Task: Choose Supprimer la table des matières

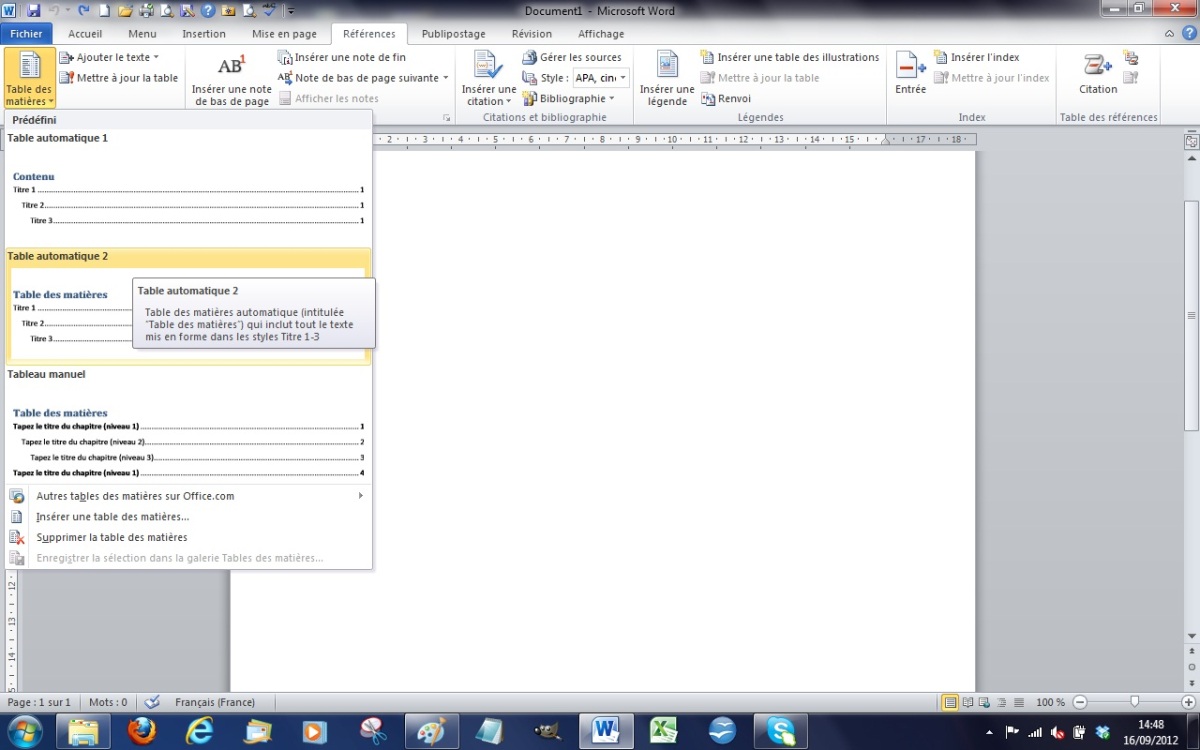Action: point(188,538)
